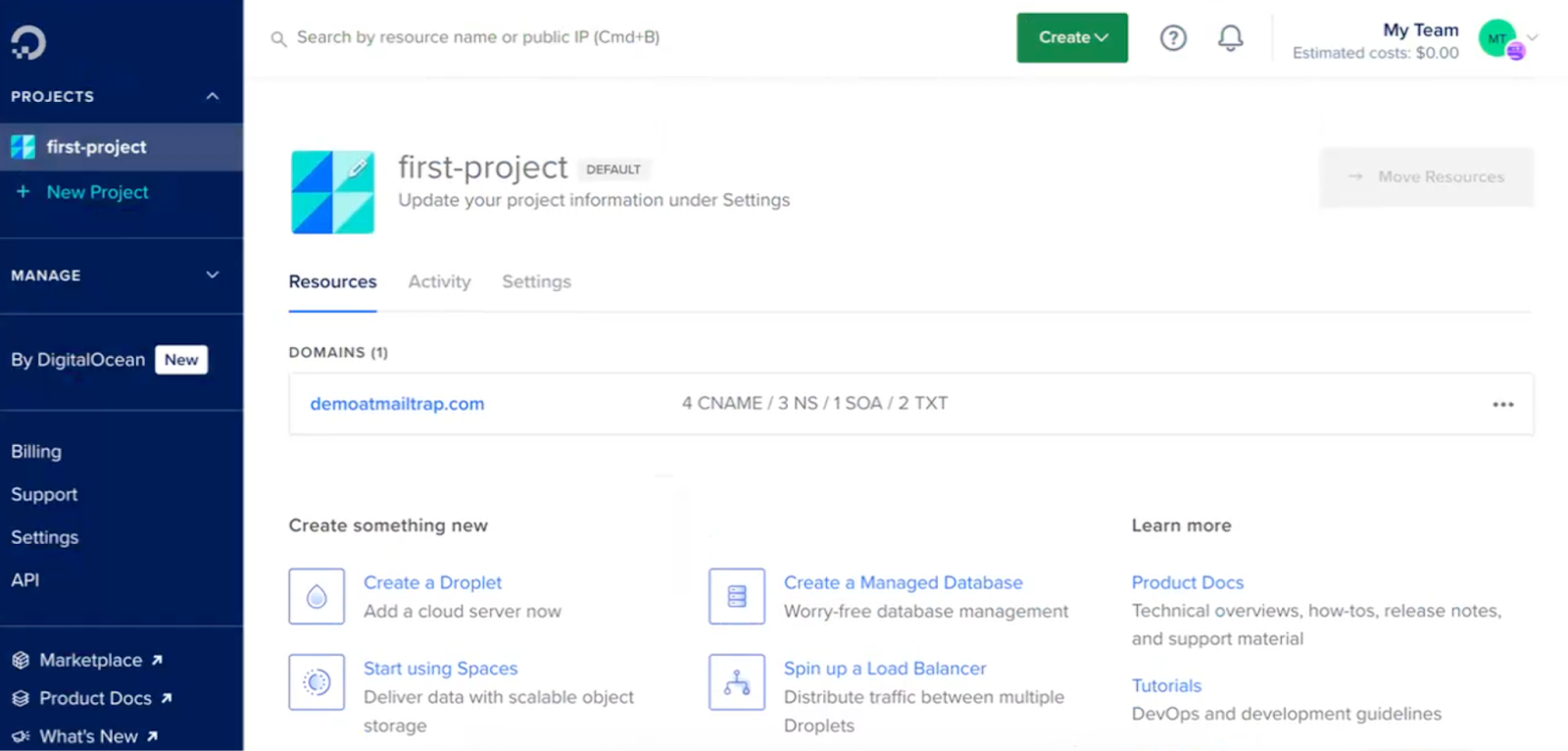Click the 'Estimated costs: $0.00' text

click(1375, 53)
